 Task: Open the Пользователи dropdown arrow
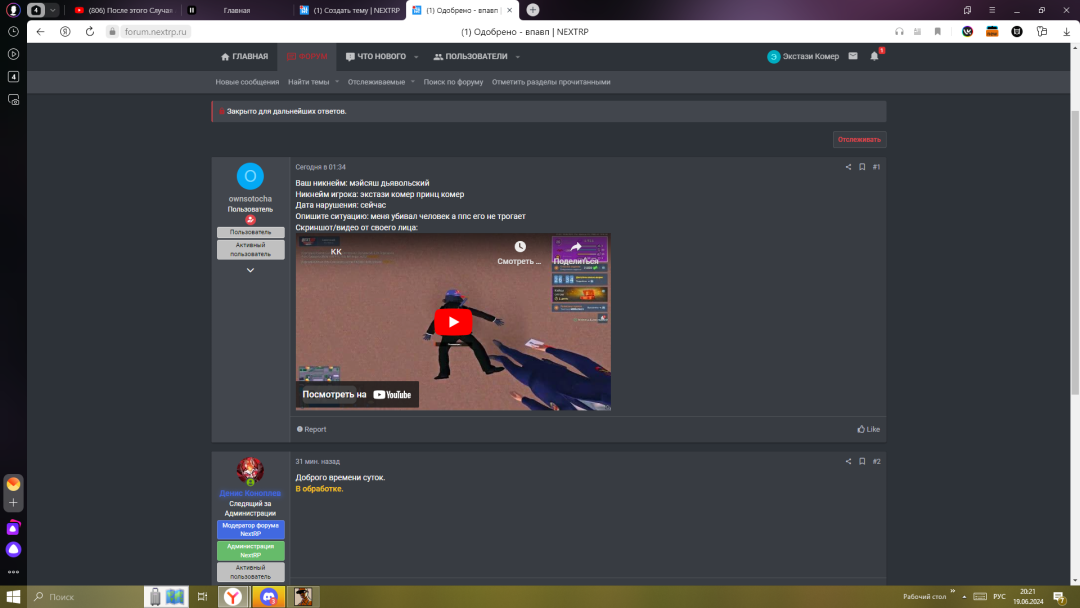tap(517, 57)
